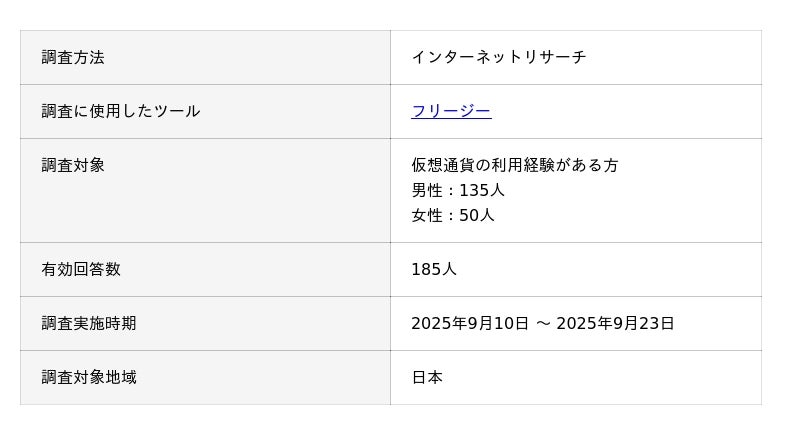Click the 135人 male count
The height and width of the screenshot is (435, 800).
tap(482, 190)
